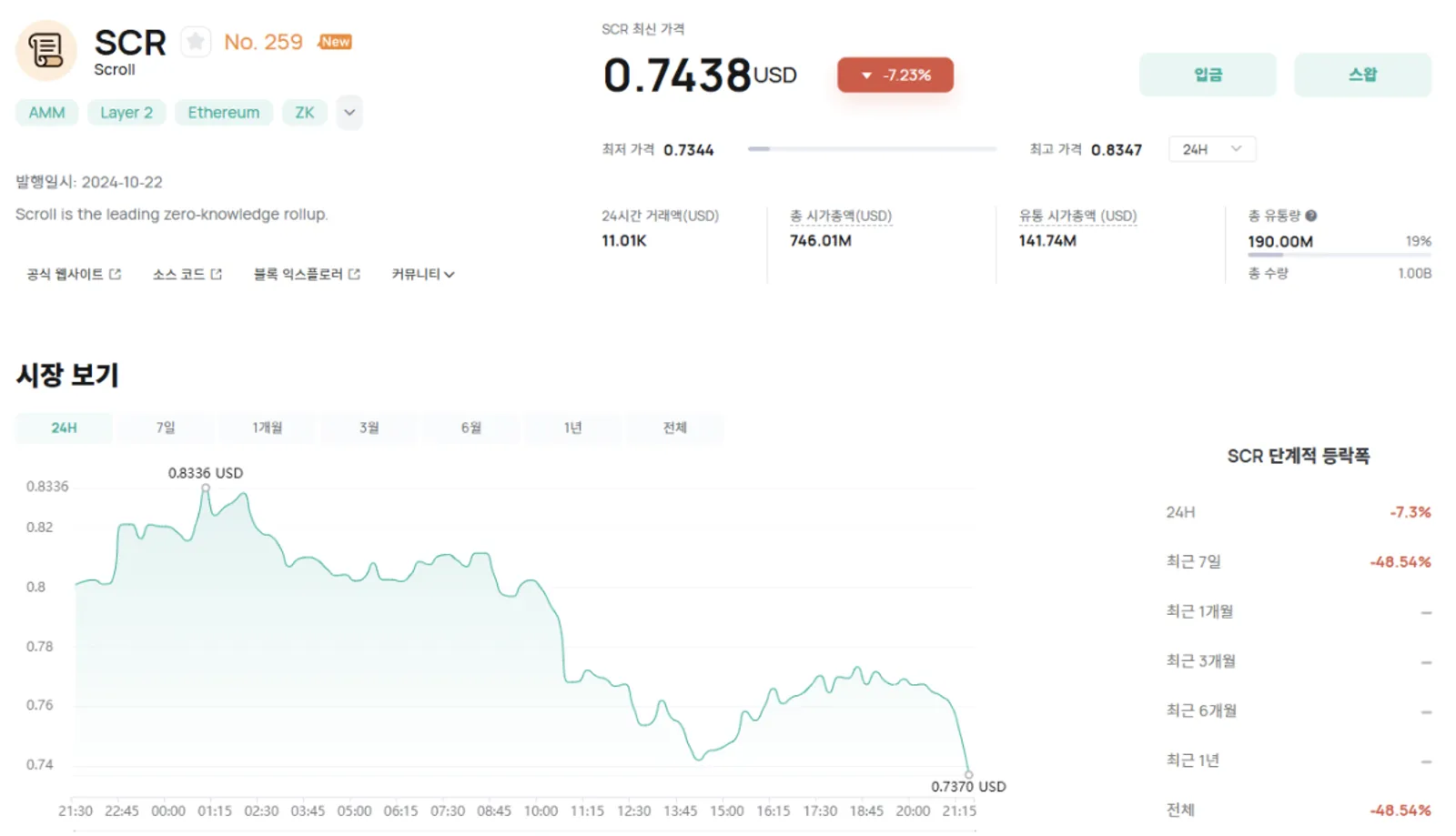The image size is (1456, 836).
Task: Click the 최근 1개월 row label
Action: coord(1199,611)
